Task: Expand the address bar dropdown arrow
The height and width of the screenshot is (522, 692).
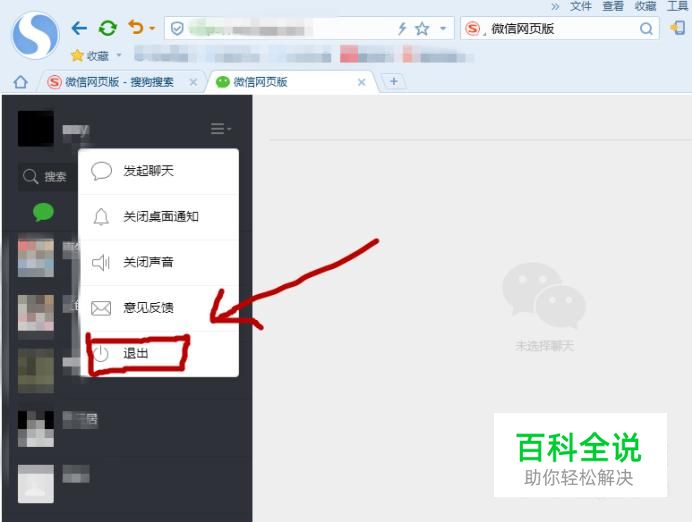Action: click(x=443, y=29)
